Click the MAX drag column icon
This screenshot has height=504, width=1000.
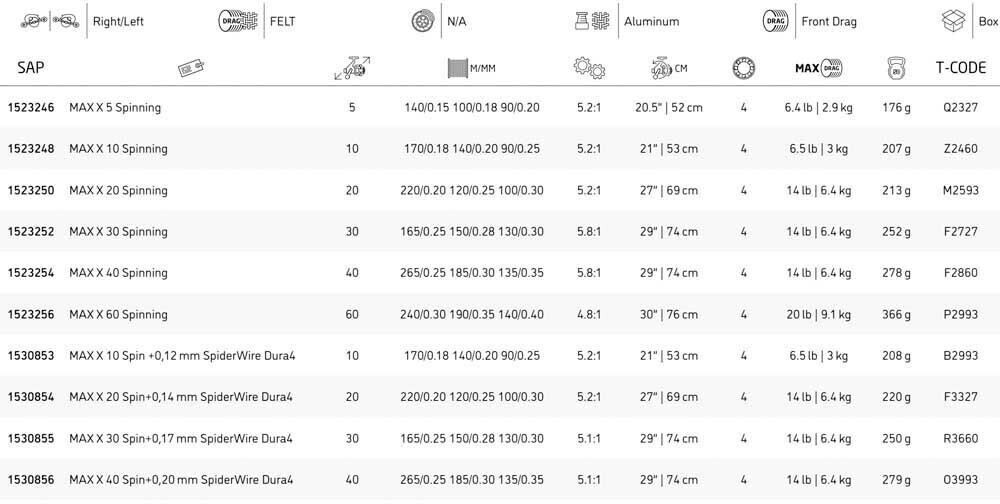click(818, 68)
